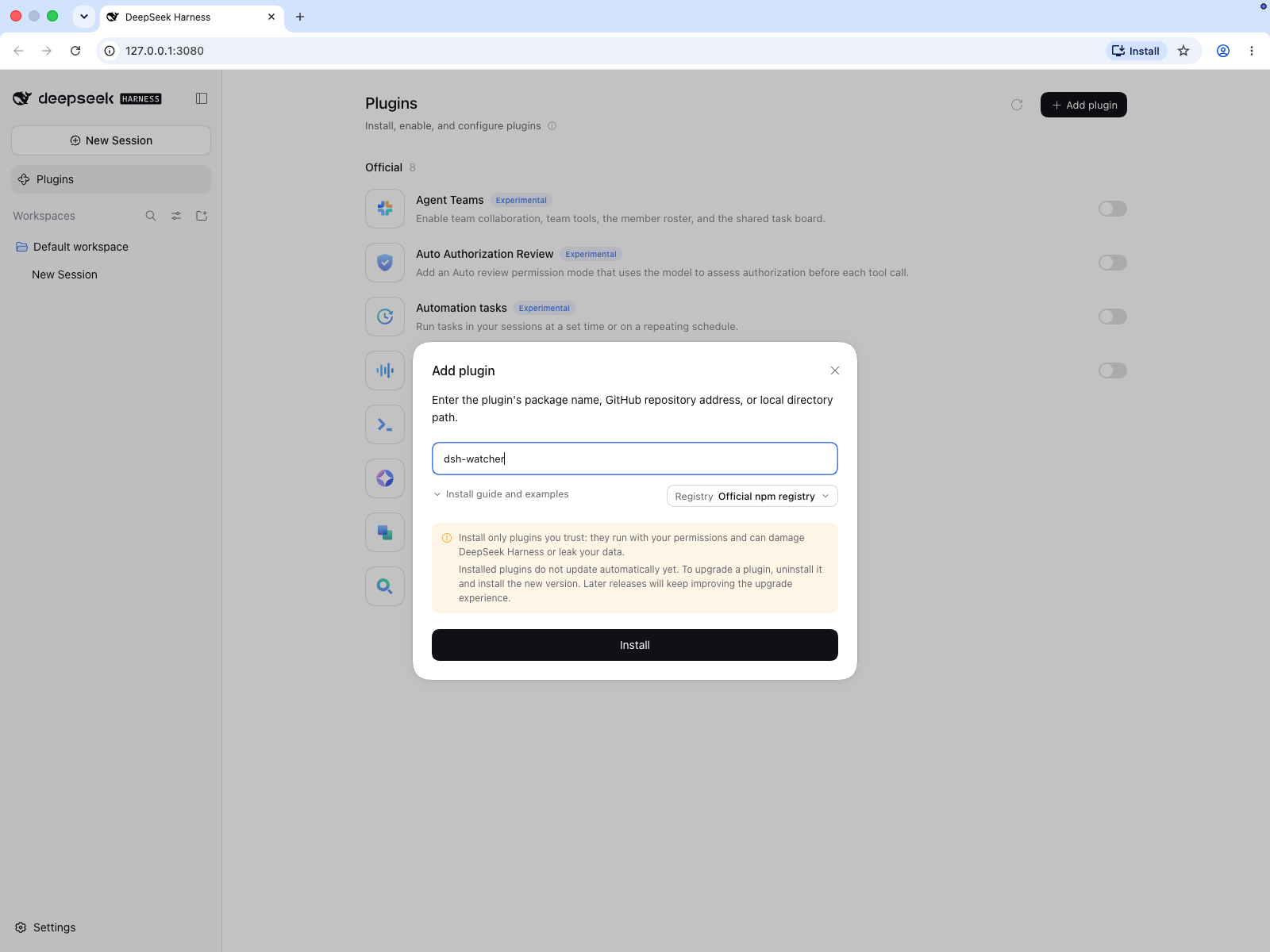
Task: Click the overlapping squares plugin icon
Action: [385, 532]
